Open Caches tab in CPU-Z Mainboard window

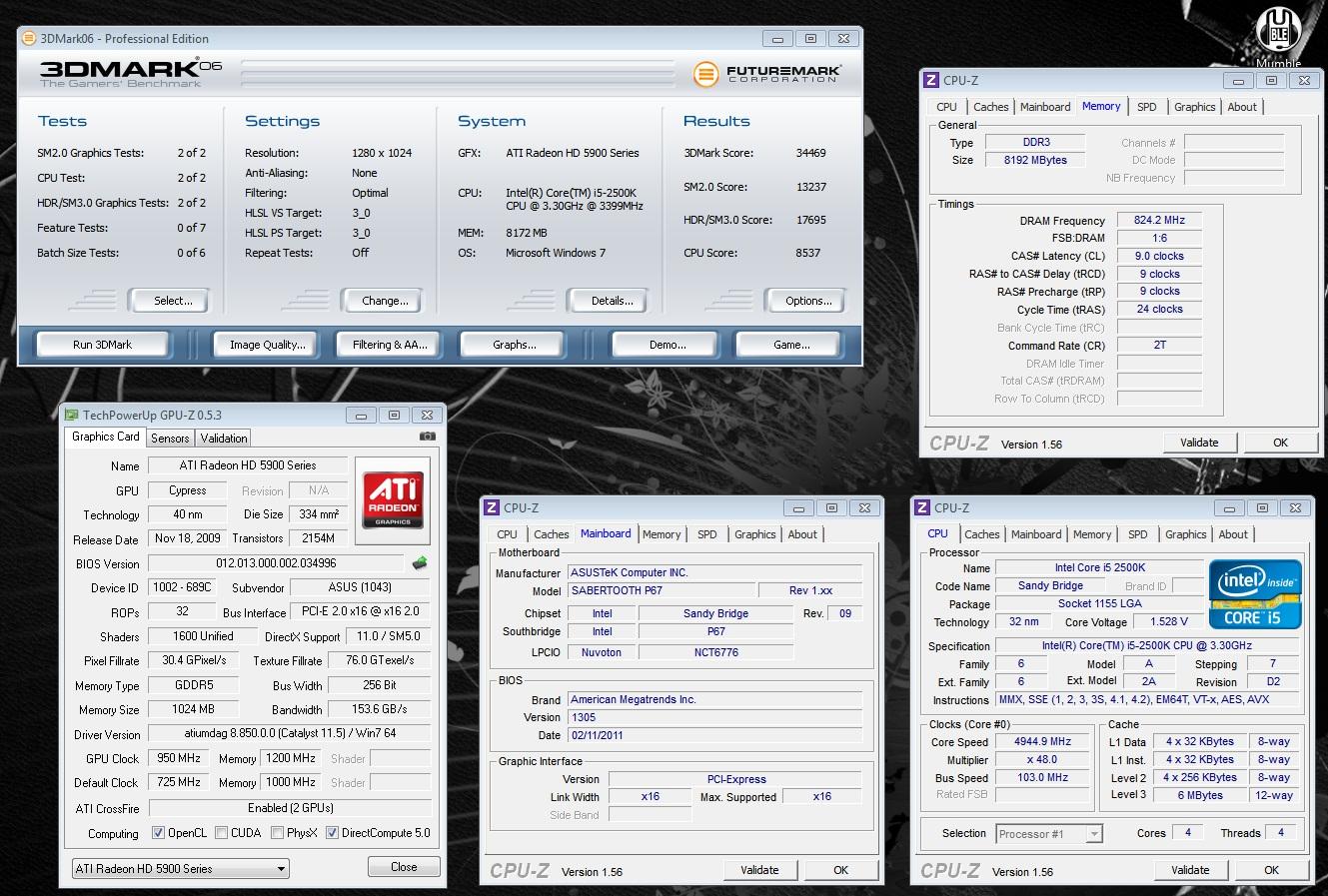552,534
